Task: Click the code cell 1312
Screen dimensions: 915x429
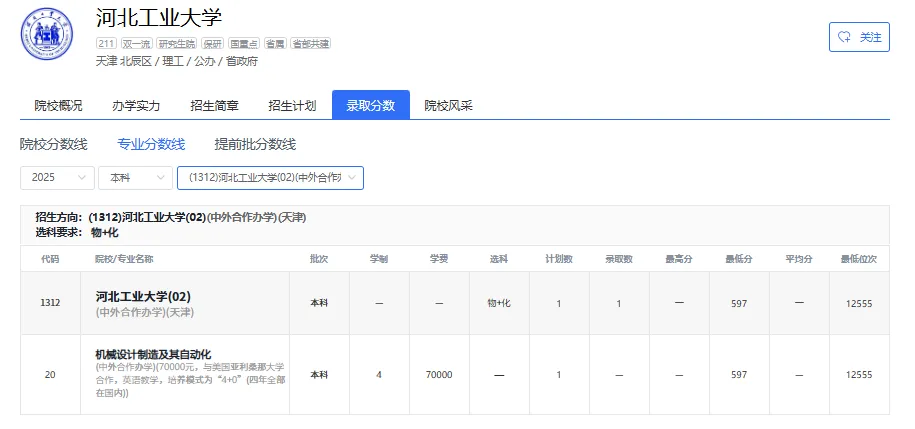Action: tap(50, 304)
